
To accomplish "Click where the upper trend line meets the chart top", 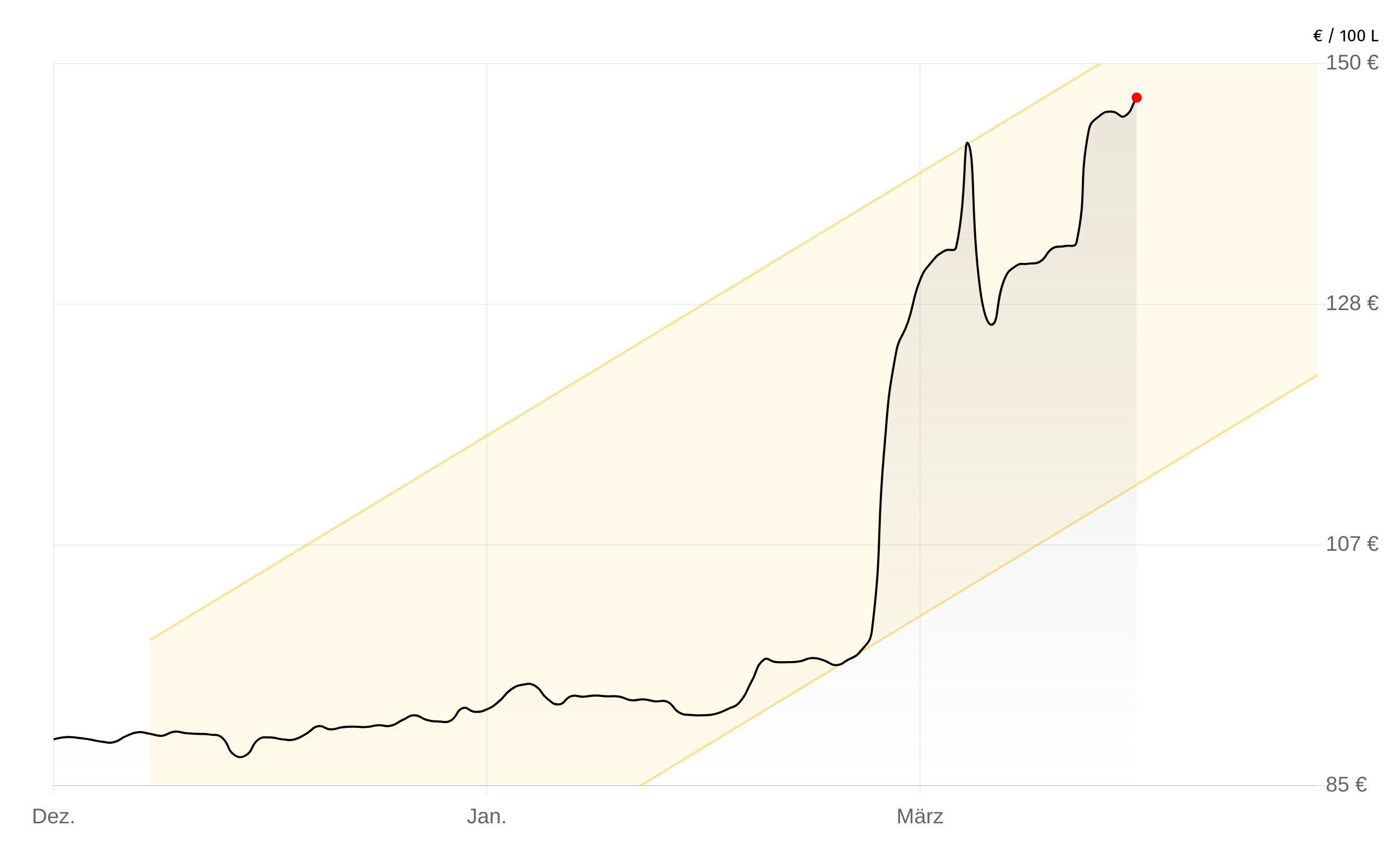I will (x=1099, y=64).
